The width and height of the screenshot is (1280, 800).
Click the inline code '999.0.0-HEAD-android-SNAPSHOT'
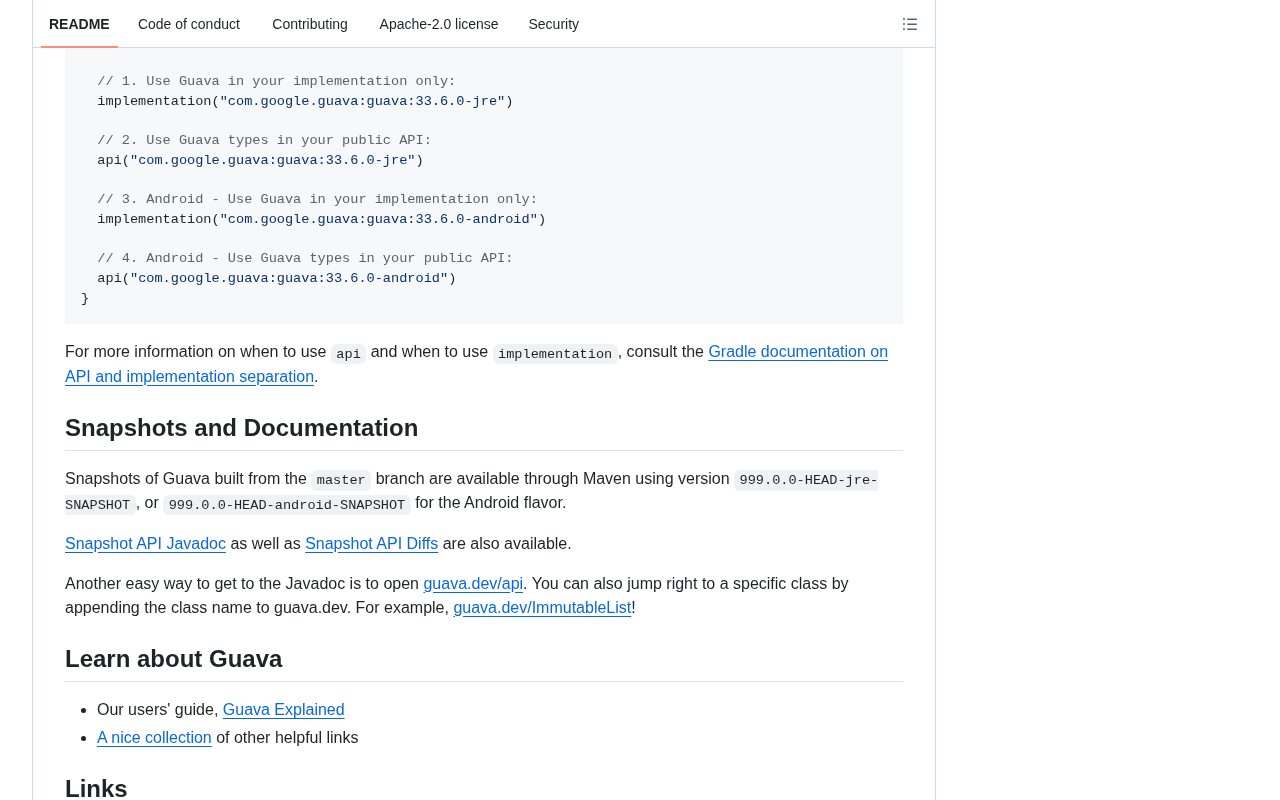tap(287, 505)
